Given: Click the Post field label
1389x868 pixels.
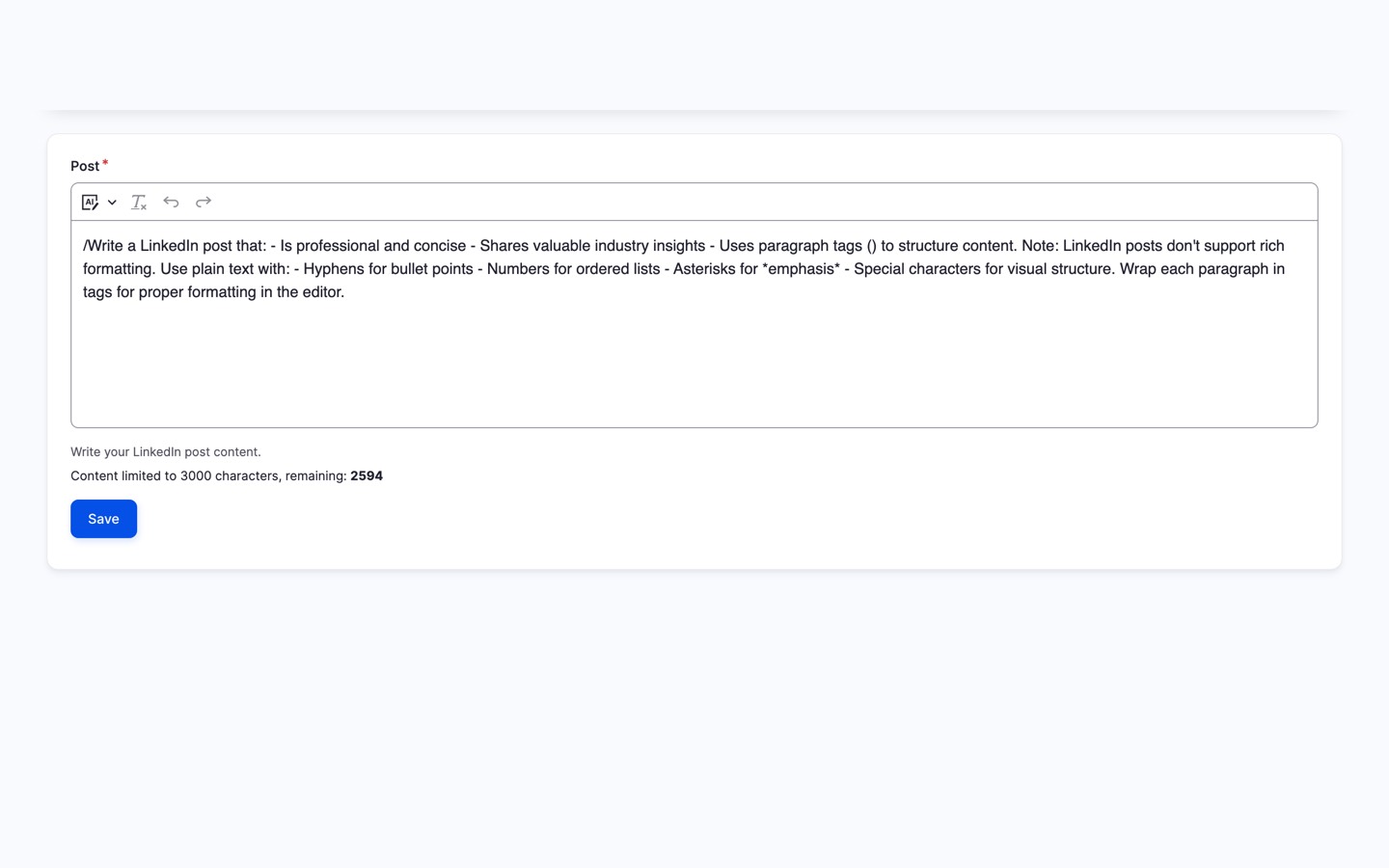Looking at the screenshot, I should pyautogui.click(x=85, y=166).
